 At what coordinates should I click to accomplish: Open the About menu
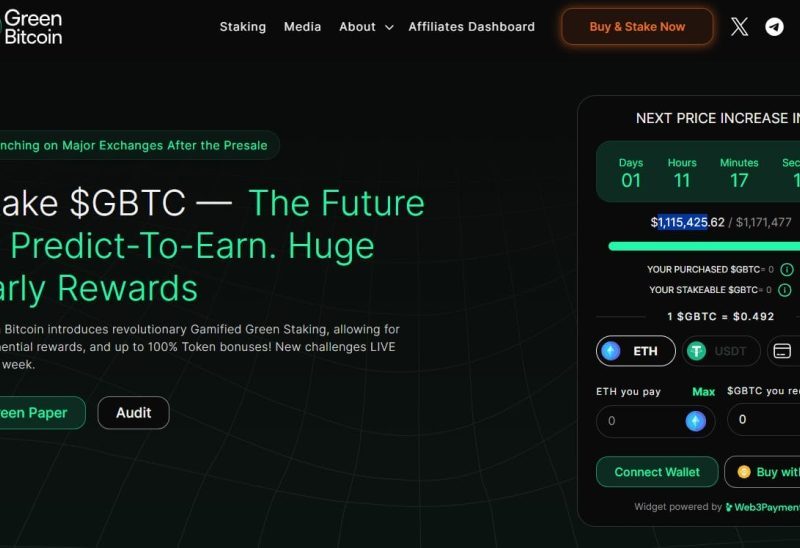[x=357, y=27]
